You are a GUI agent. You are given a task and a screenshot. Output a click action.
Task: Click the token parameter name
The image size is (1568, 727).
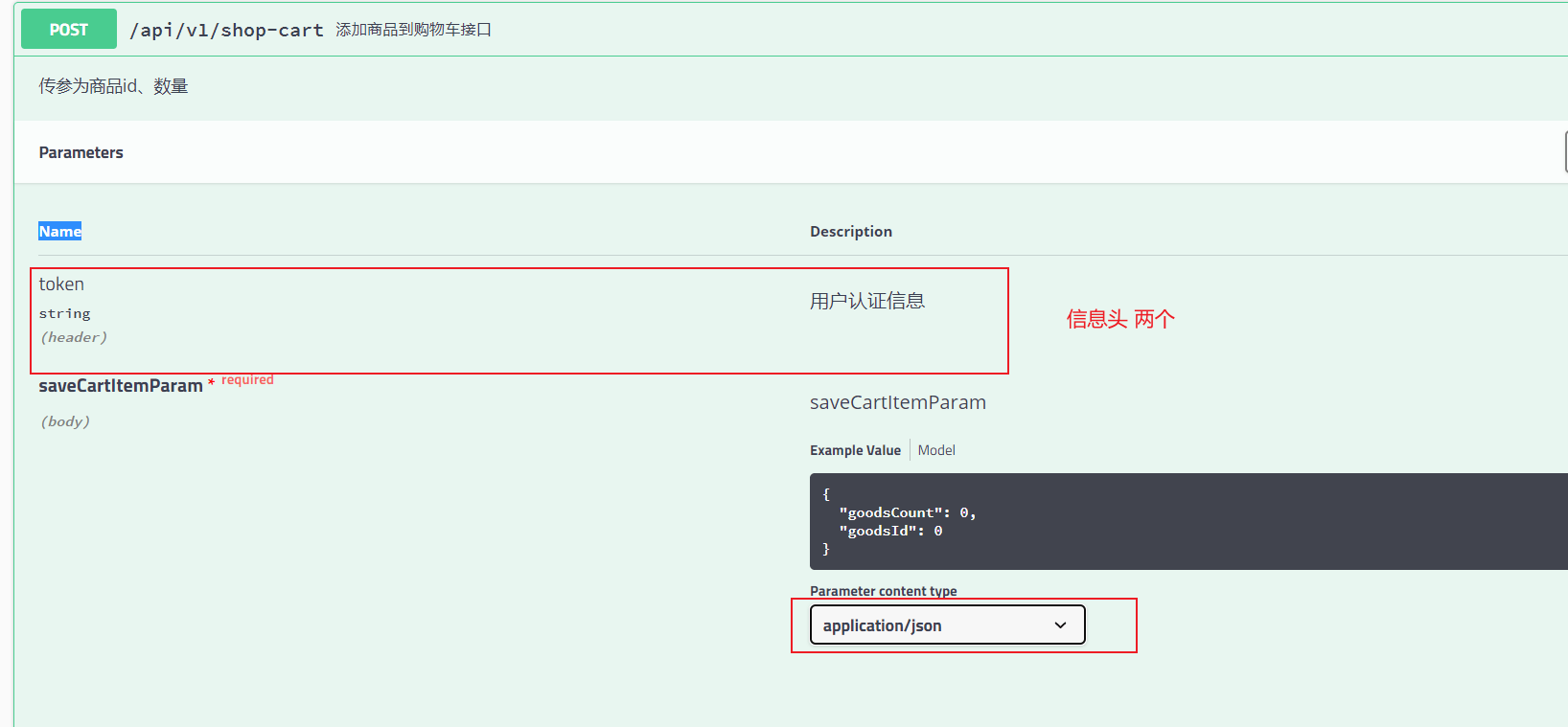click(x=61, y=284)
